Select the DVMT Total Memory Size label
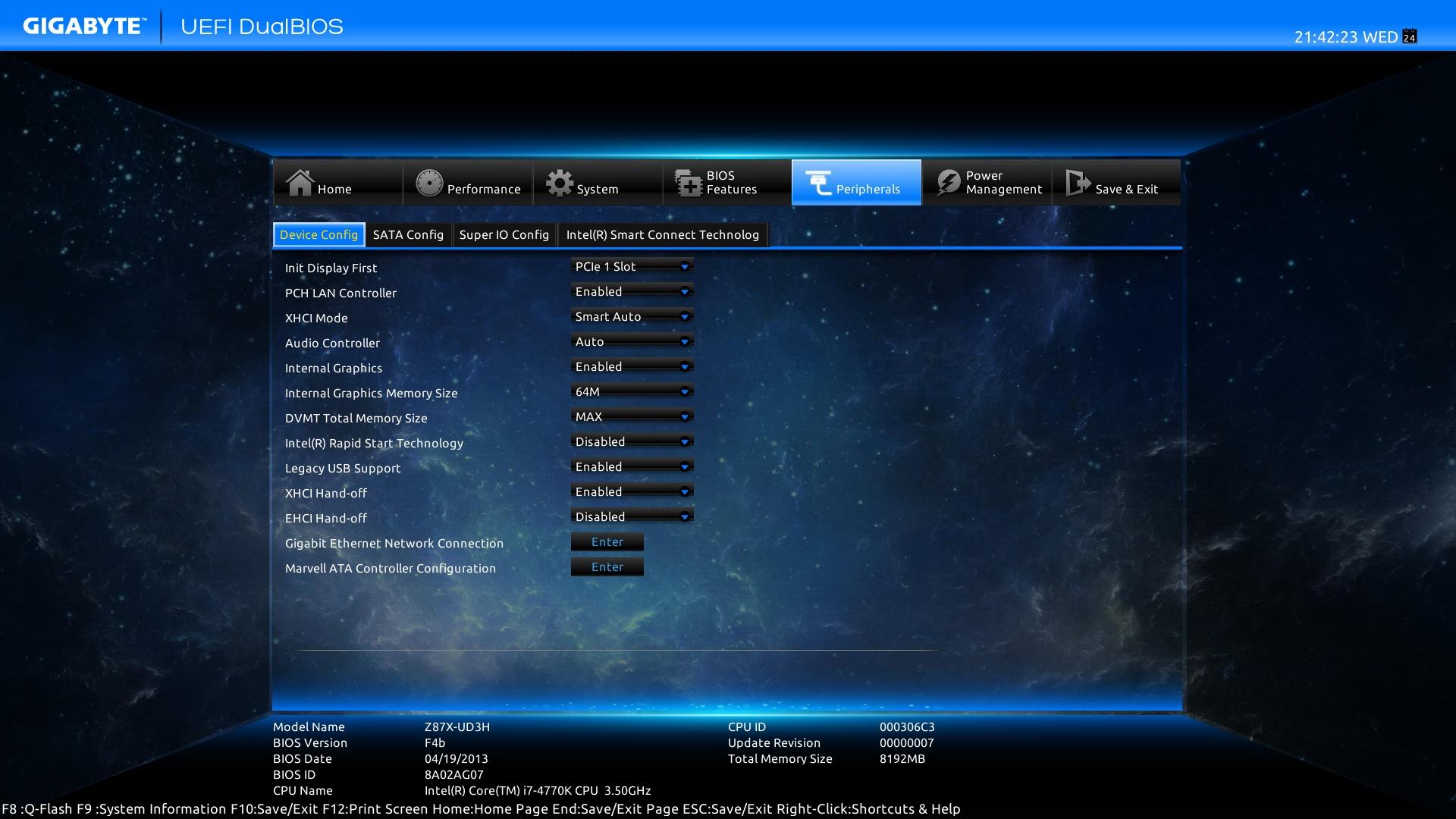This screenshot has width=1456, height=819. (x=356, y=418)
